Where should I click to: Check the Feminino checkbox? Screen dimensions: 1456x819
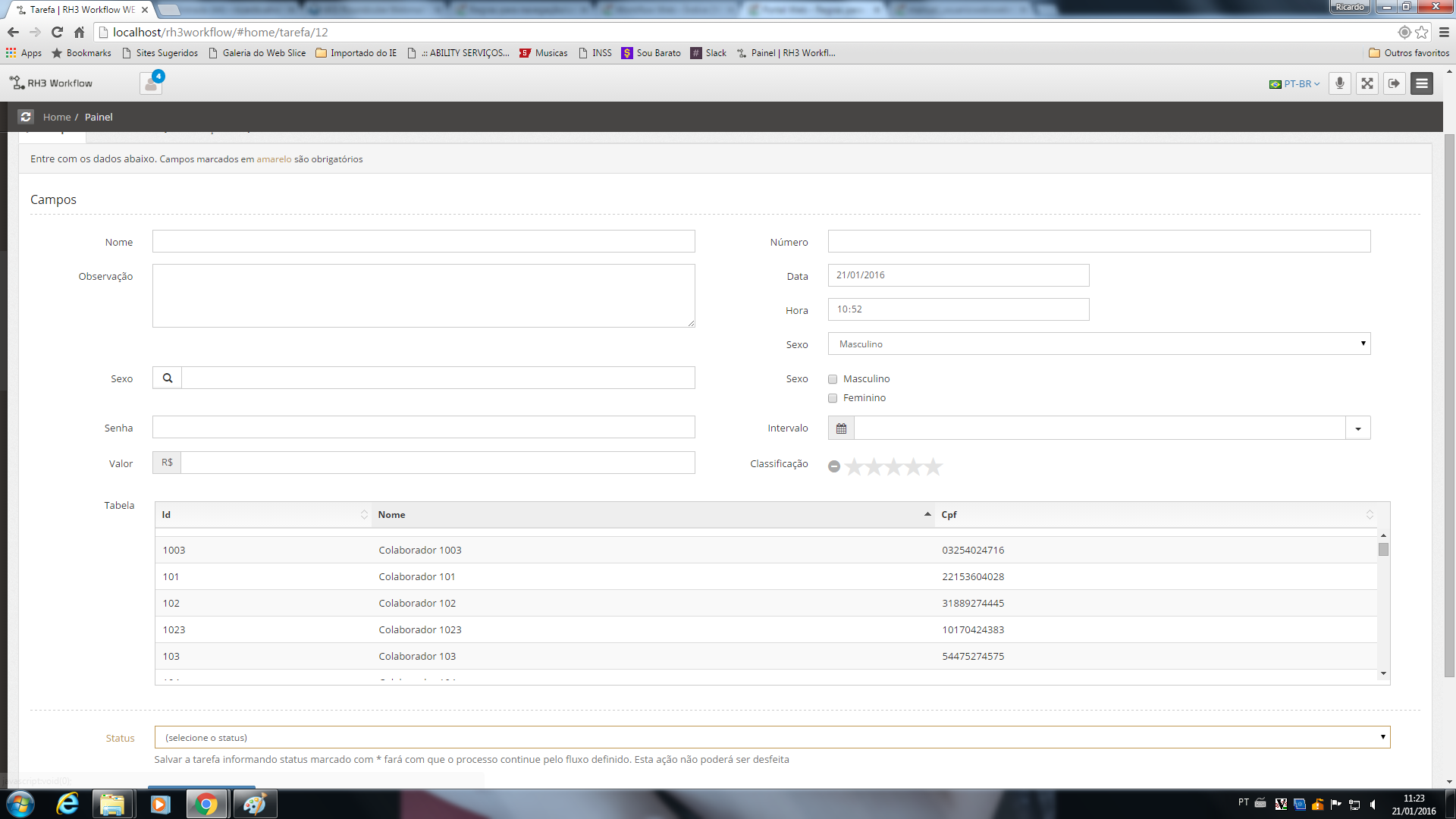click(x=833, y=398)
